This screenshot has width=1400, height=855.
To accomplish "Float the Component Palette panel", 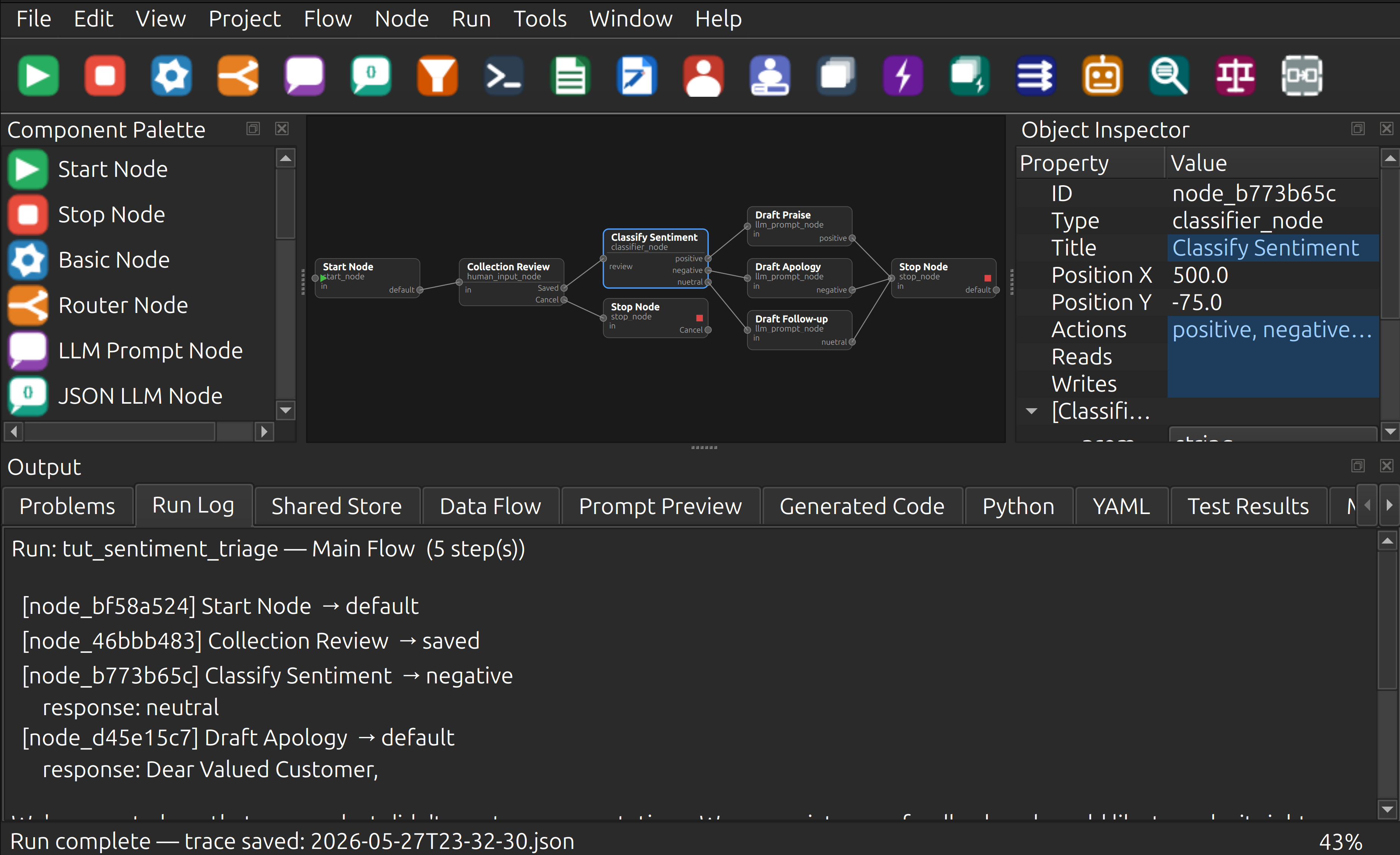I will coord(253,129).
